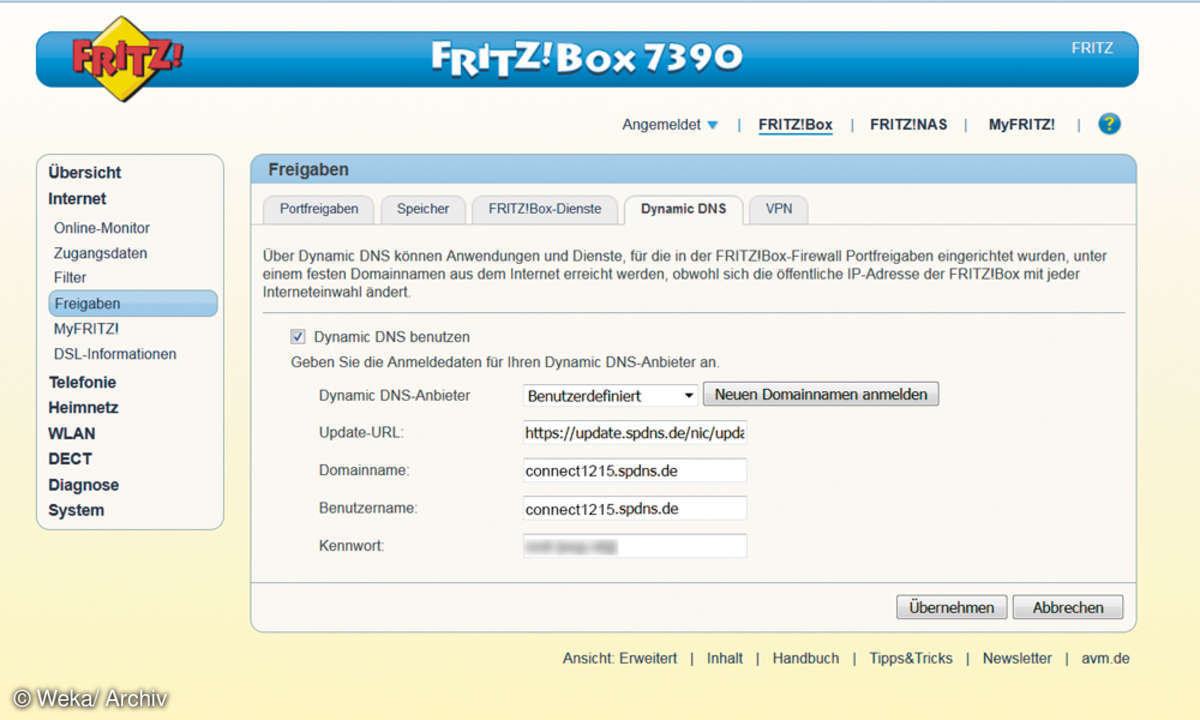
Task: Open the Dynamic DNS-Anbieter dropdown
Action: click(x=610, y=395)
